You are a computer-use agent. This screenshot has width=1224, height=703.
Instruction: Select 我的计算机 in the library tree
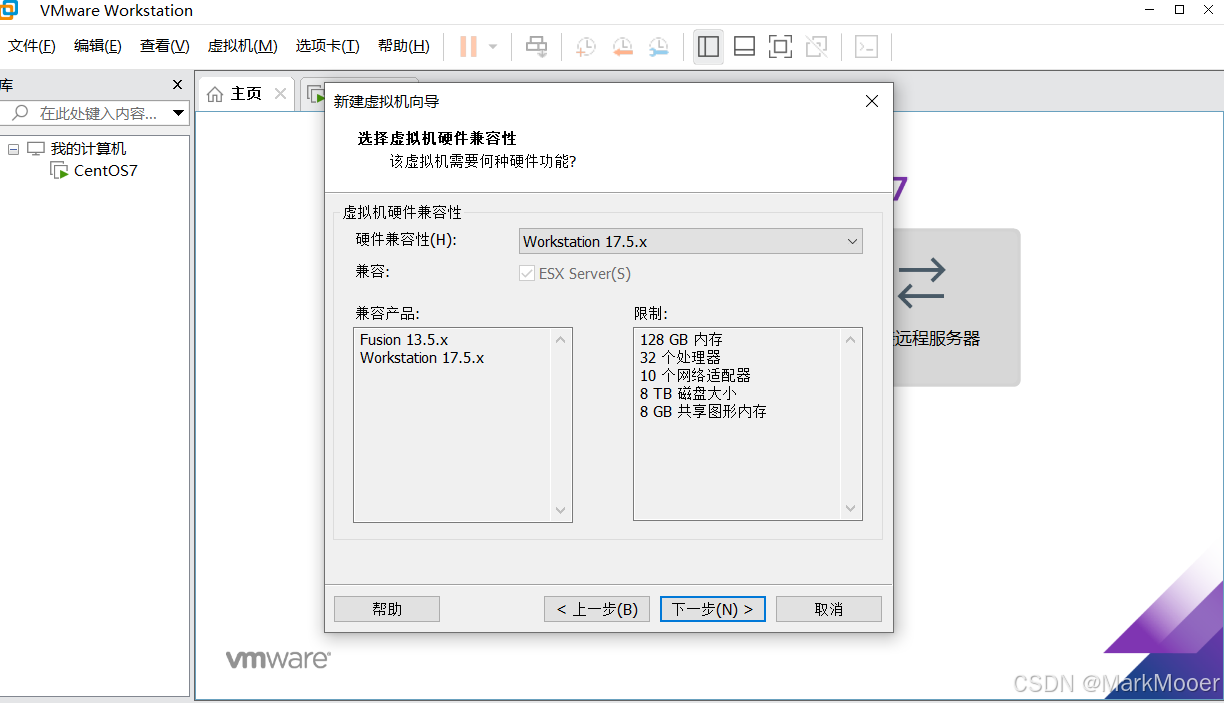coord(89,149)
